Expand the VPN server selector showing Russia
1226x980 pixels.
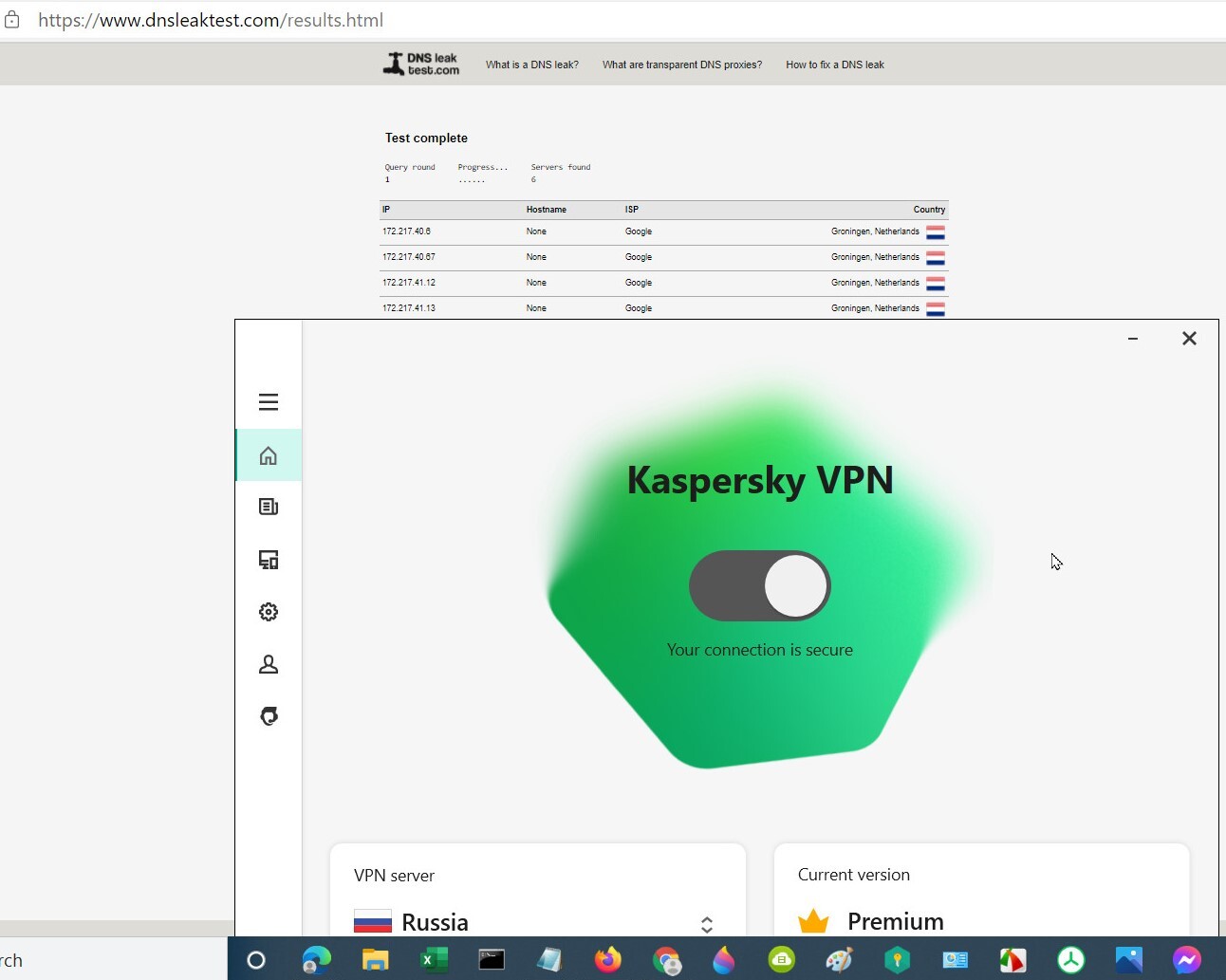707,924
